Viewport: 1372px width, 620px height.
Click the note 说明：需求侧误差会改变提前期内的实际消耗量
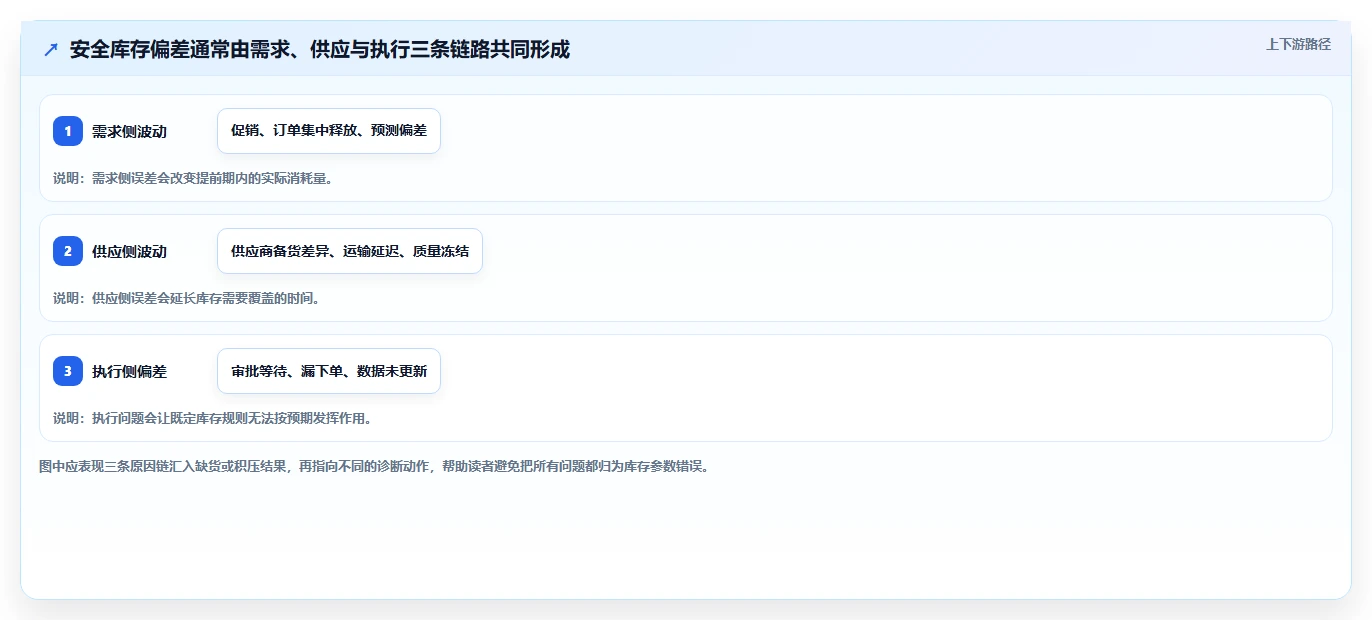point(193,179)
